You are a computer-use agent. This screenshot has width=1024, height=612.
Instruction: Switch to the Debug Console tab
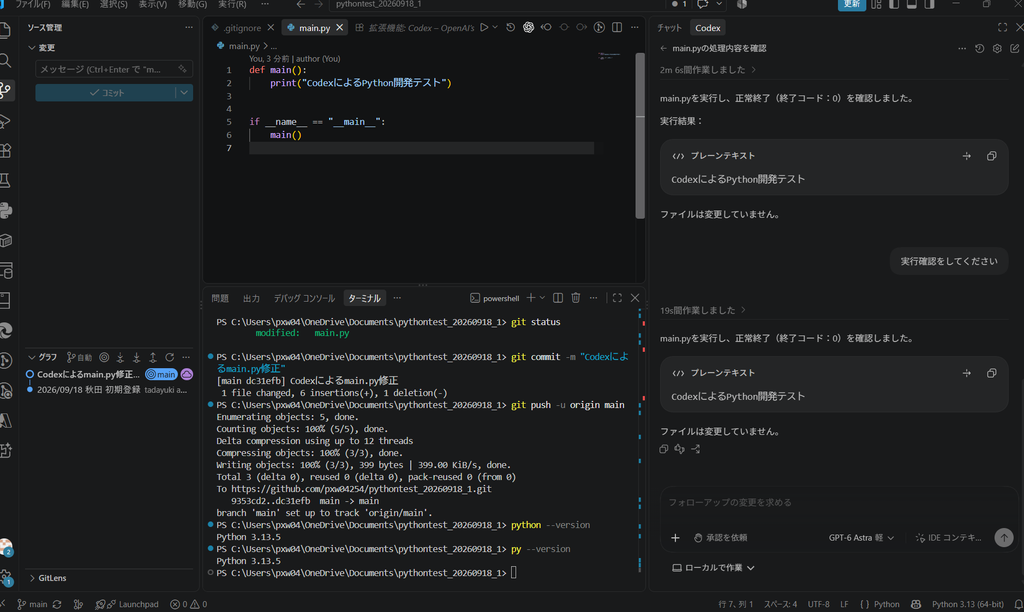click(x=304, y=298)
